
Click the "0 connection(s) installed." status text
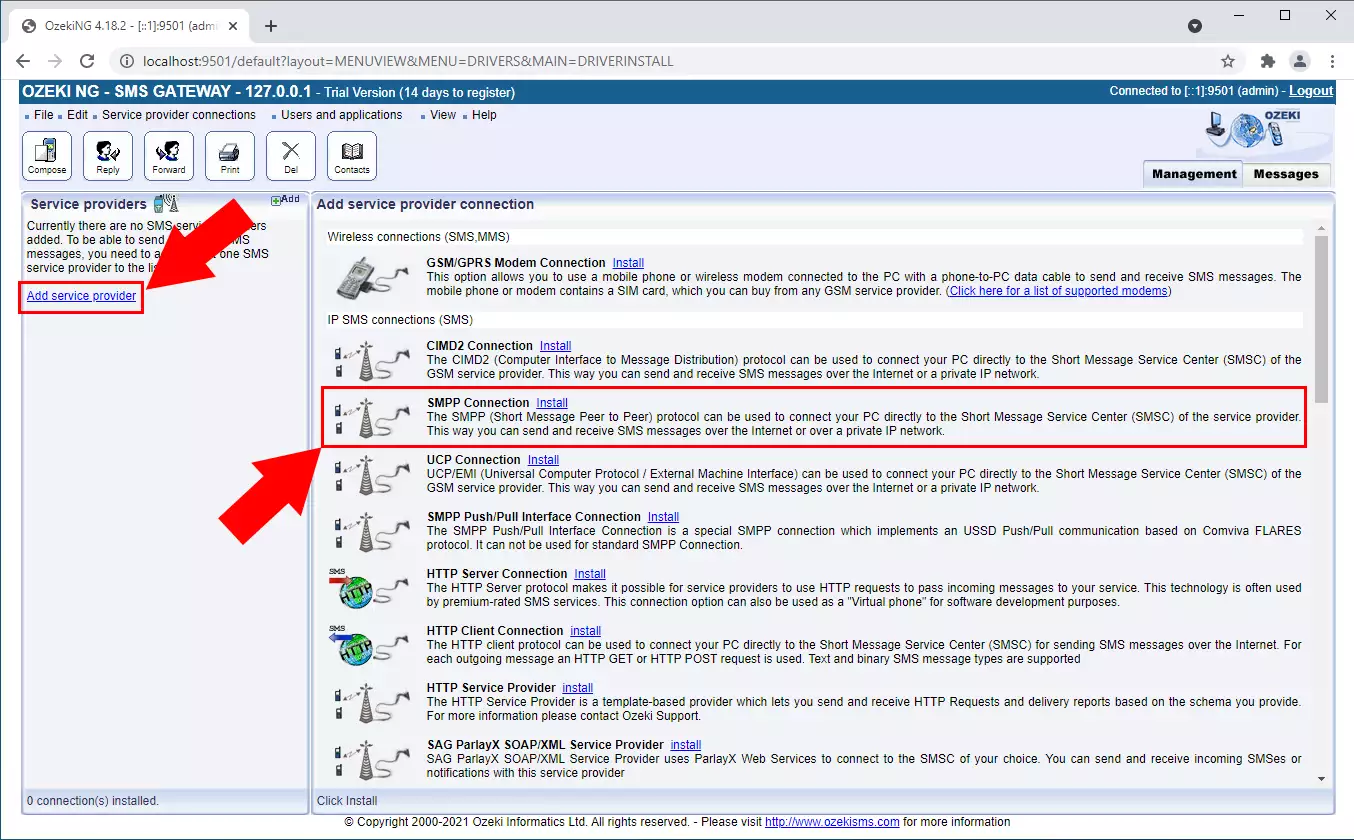pos(93,801)
